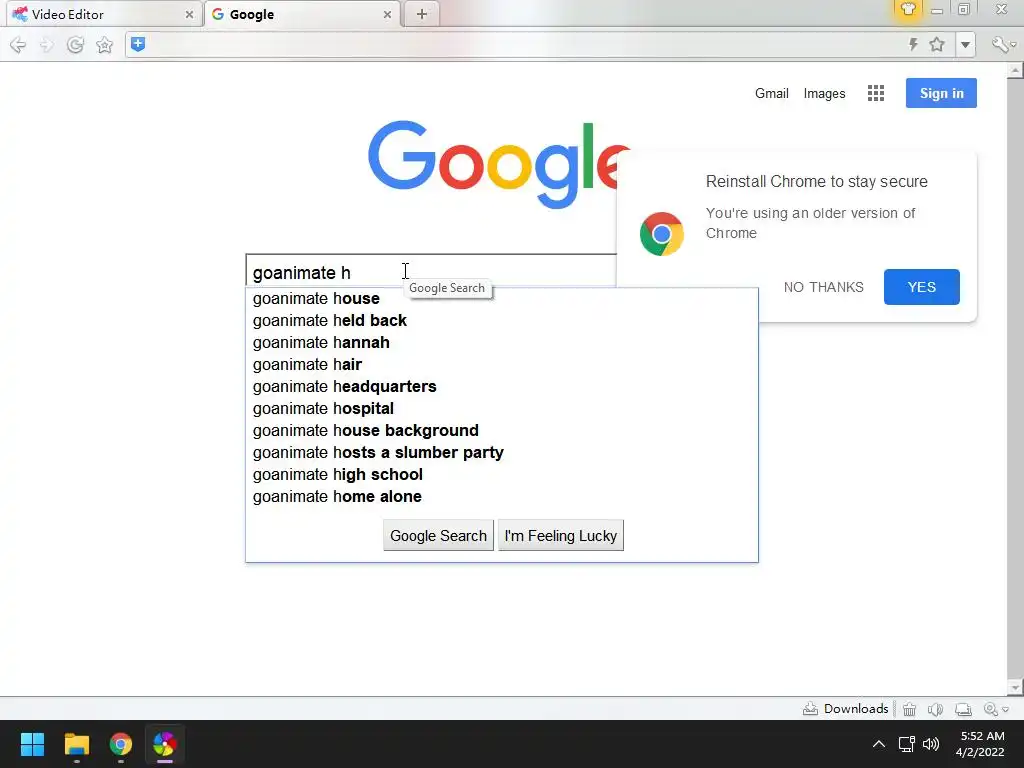Image resolution: width=1024 pixels, height=768 pixels.
Task: Open the Google apps grid
Action: tap(876, 93)
